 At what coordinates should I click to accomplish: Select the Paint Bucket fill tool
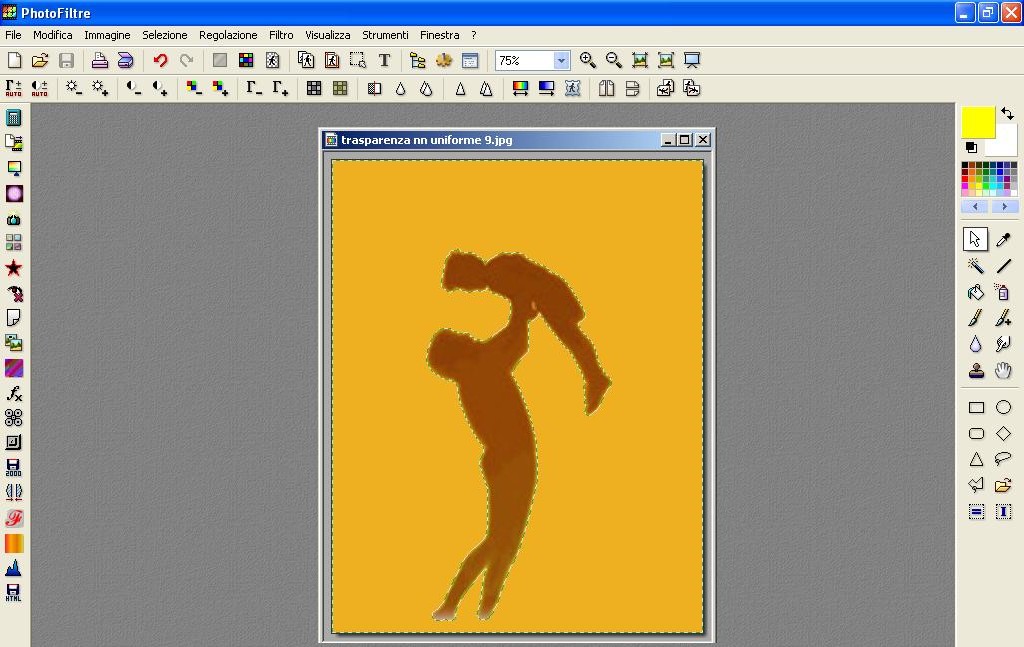976,292
